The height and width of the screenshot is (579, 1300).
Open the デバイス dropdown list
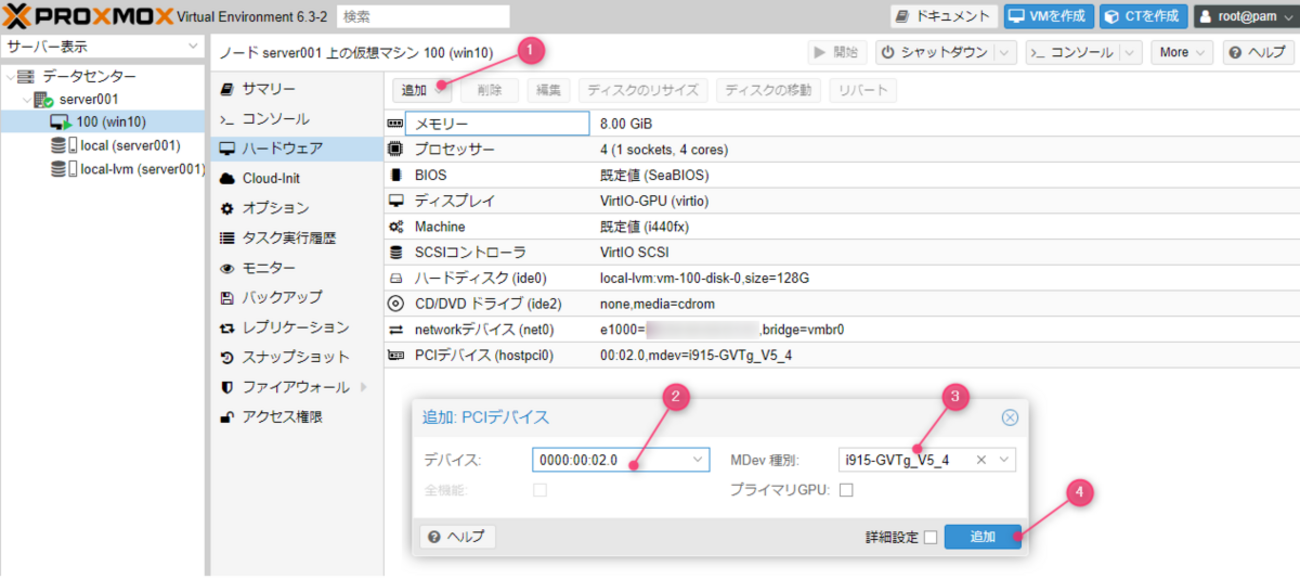(698, 460)
